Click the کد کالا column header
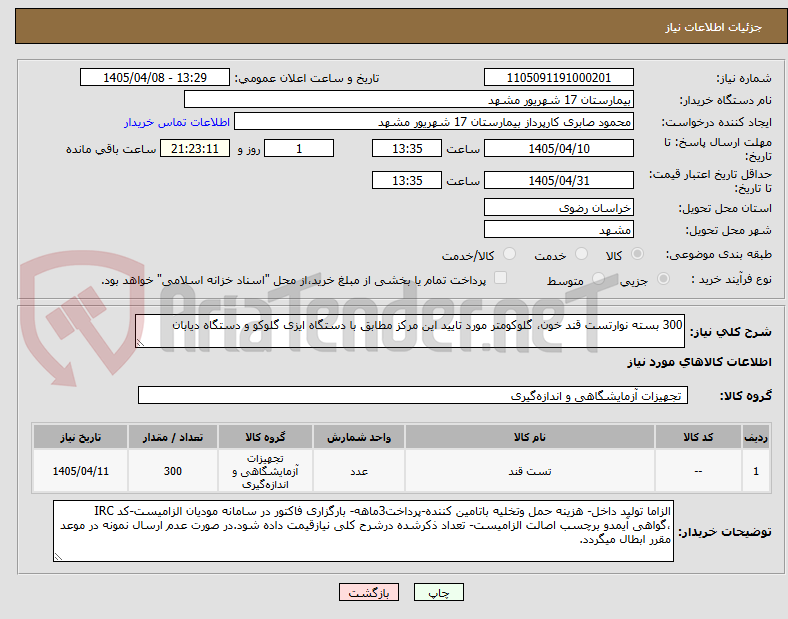The width and height of the screenshot is (788, 619). 698,437
